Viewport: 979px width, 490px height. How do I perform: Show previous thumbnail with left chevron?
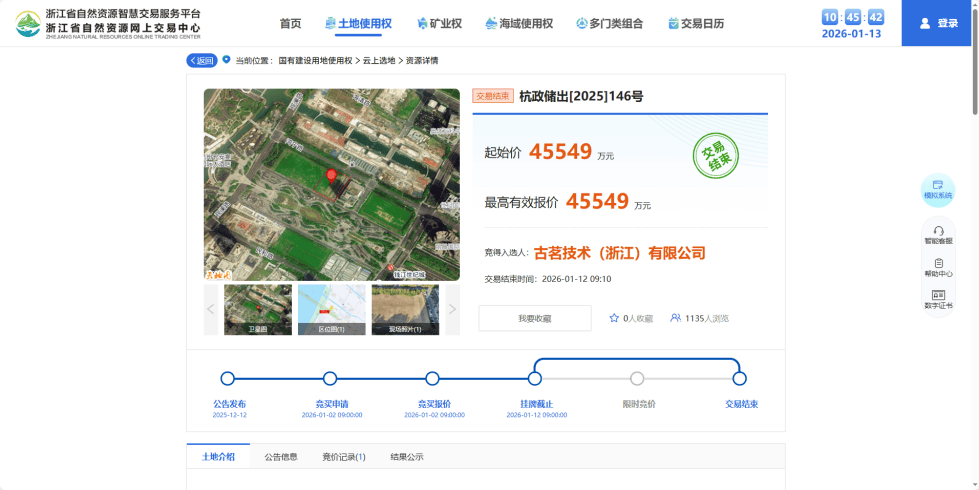(211, 309)
